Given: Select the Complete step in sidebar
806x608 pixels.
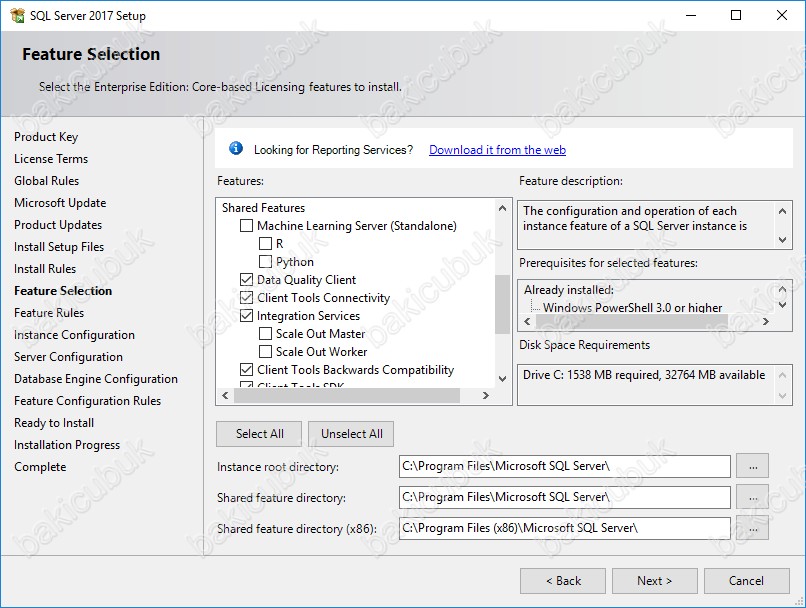Looking at the screenshot, I should [x=40, y=467].
